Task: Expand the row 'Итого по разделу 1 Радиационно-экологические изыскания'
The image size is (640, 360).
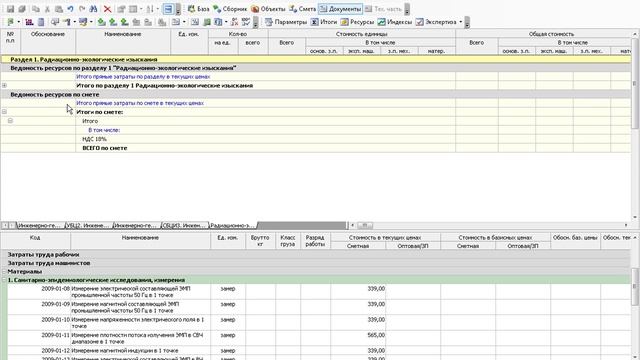Action: click(x=4, y=85)
